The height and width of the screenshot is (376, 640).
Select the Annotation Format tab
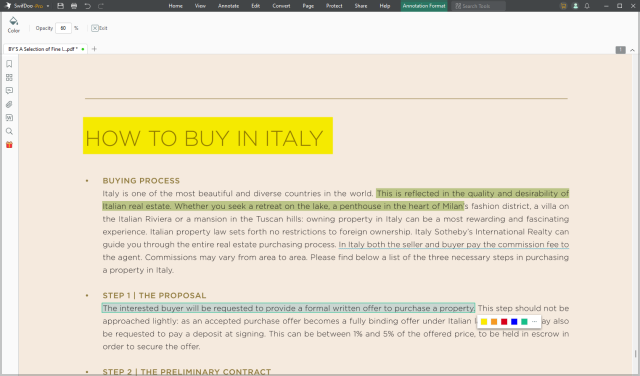click(x=424, y=6)
